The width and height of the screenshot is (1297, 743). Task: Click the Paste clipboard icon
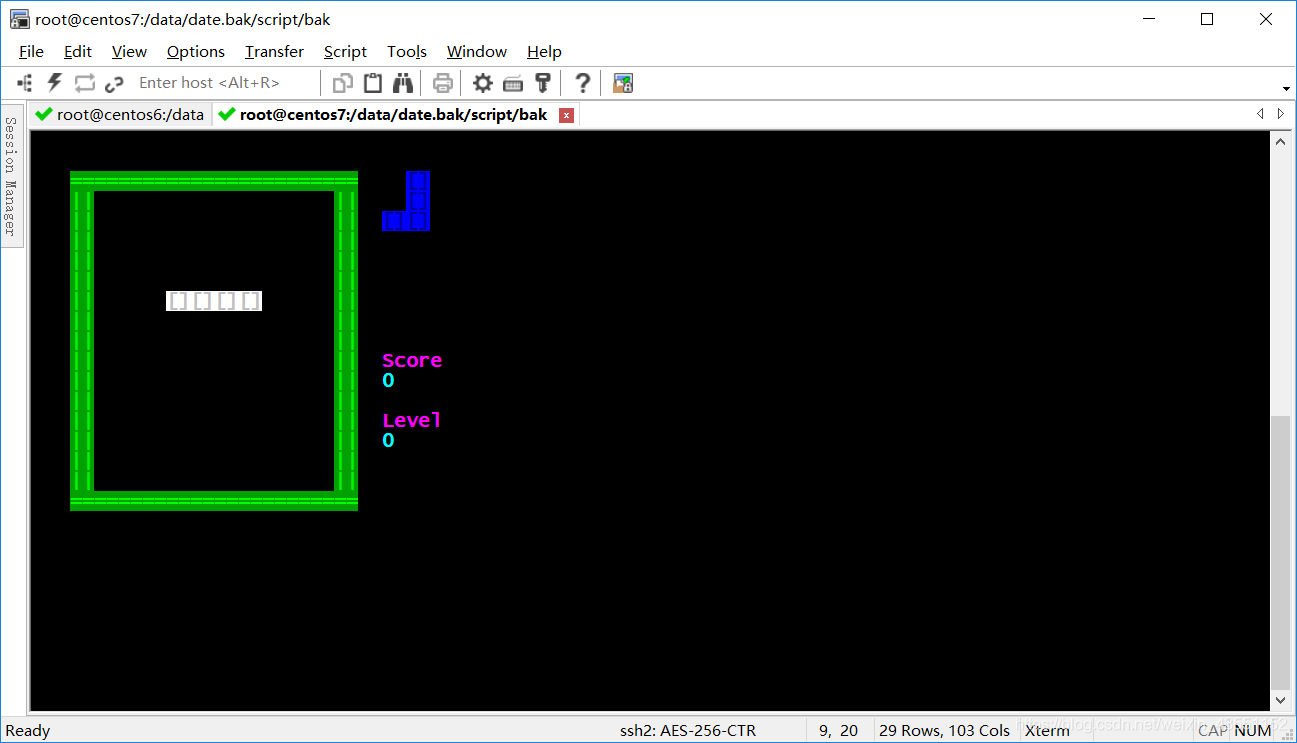click(373, 83)
